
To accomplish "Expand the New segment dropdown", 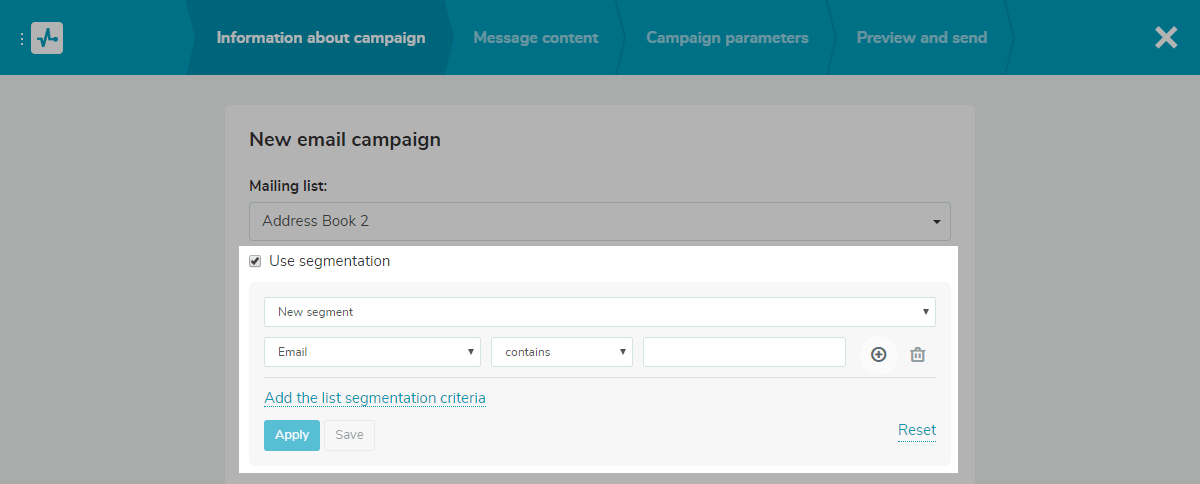I will pyautogui.click(x=600, y=312).
